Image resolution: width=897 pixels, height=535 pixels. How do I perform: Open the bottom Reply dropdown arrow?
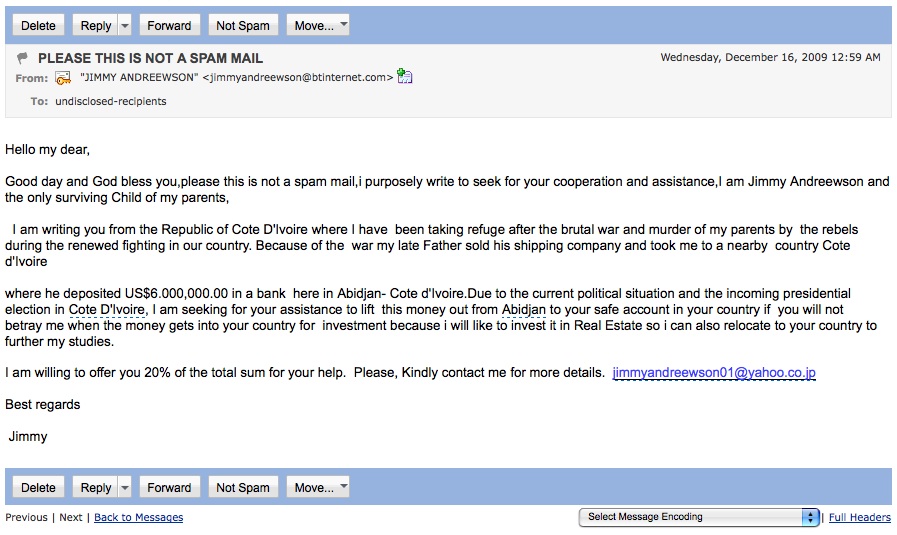click(x=125, y=488)
